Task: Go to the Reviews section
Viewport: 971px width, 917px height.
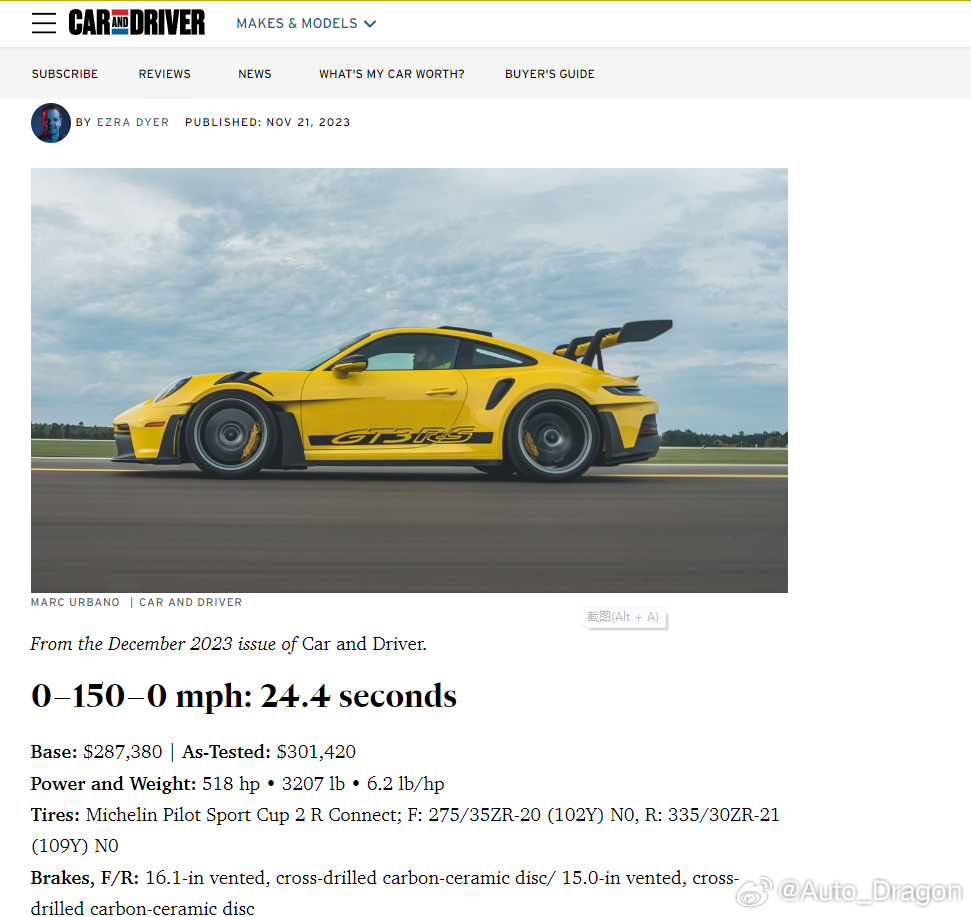Action: pos(165,74)
